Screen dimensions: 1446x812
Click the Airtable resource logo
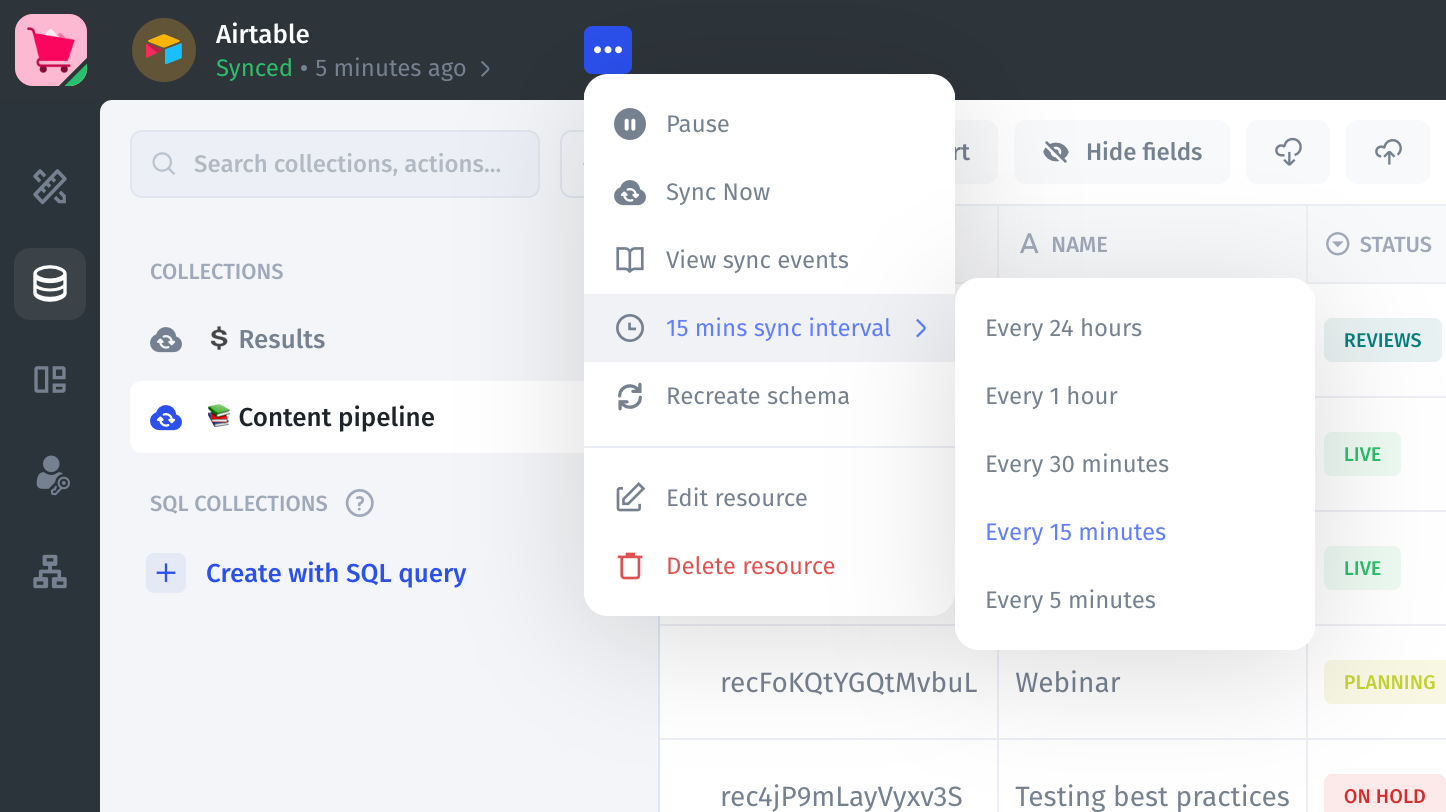164,50
